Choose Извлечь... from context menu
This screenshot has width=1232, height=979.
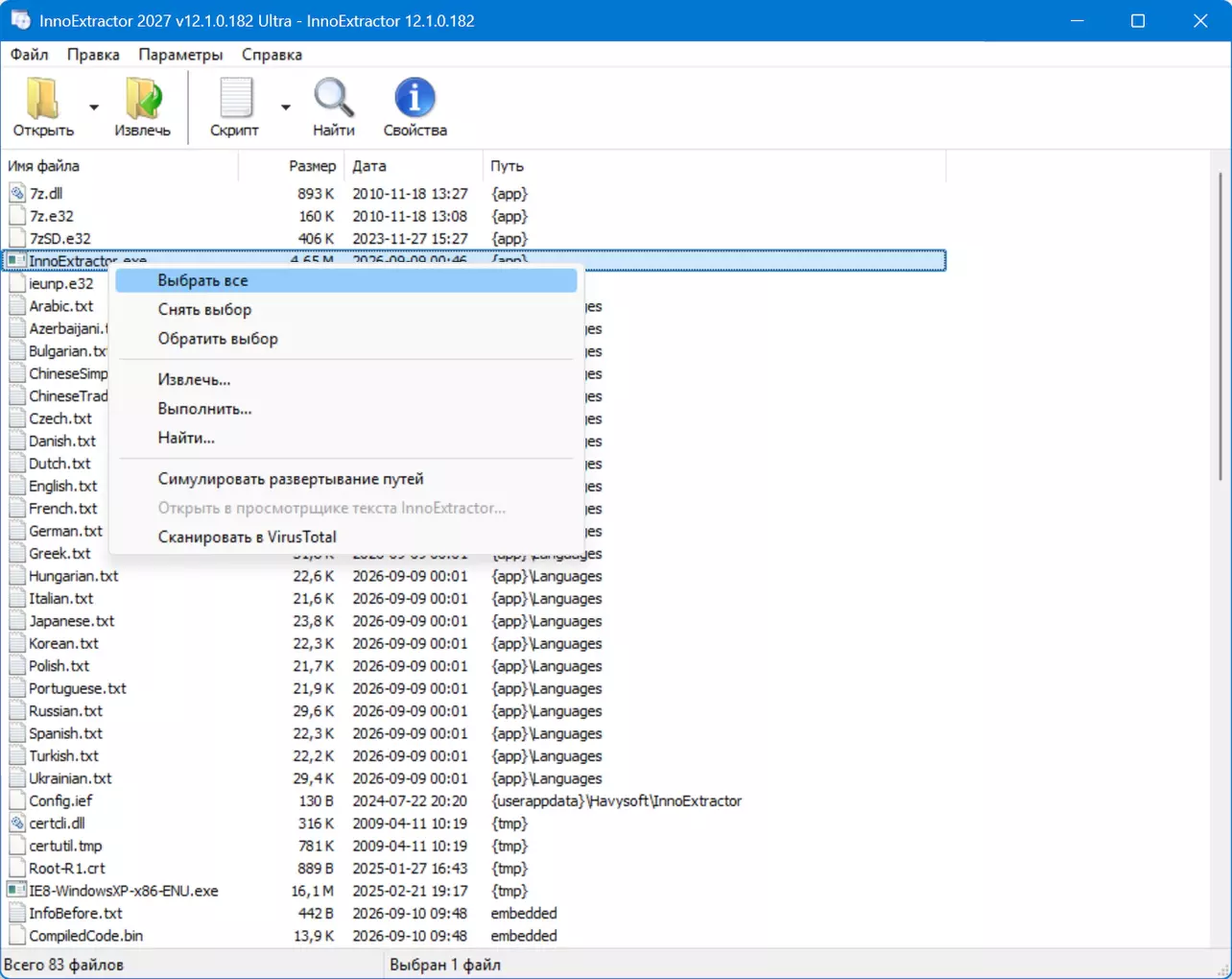[x=346, y=379]
